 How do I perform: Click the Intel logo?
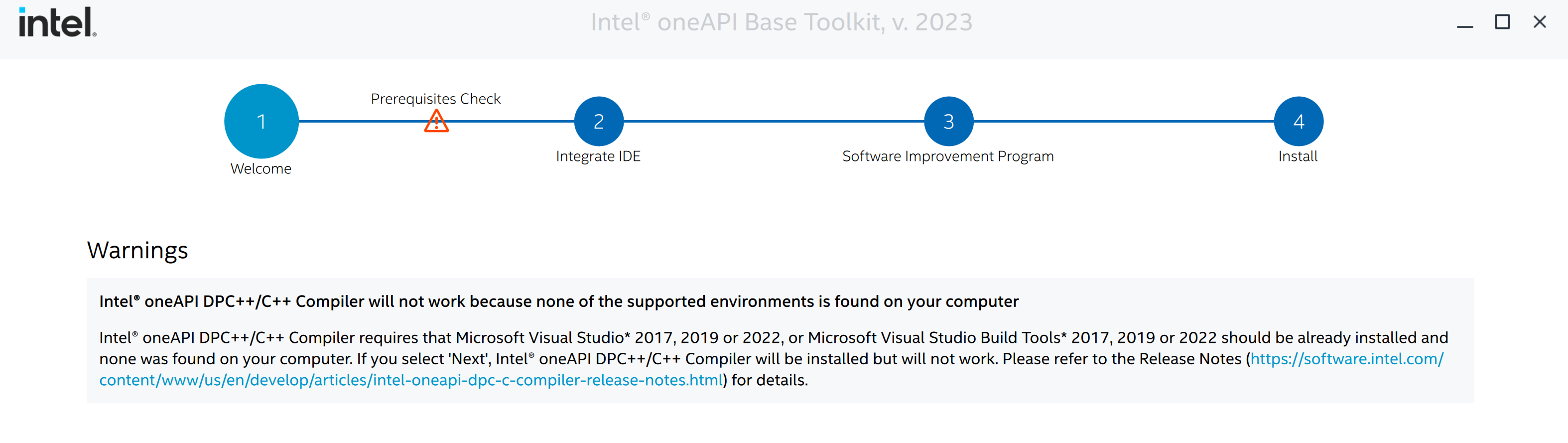(57, 22)
